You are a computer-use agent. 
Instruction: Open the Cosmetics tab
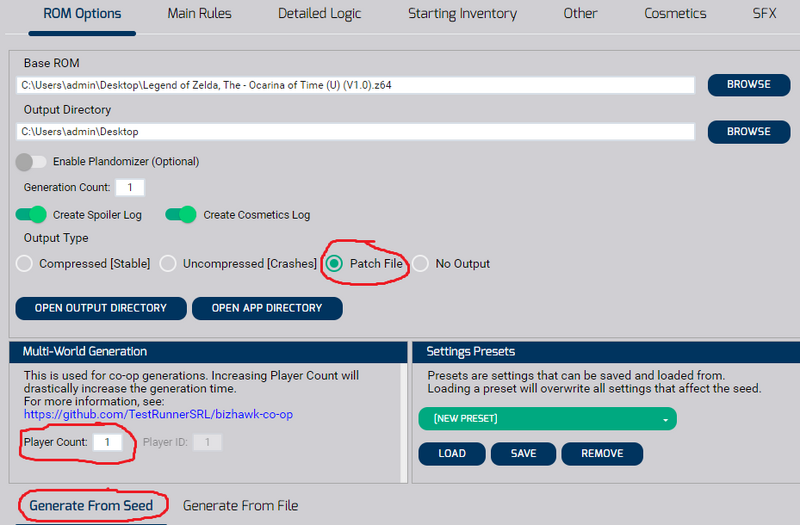[x=674, y=14]
